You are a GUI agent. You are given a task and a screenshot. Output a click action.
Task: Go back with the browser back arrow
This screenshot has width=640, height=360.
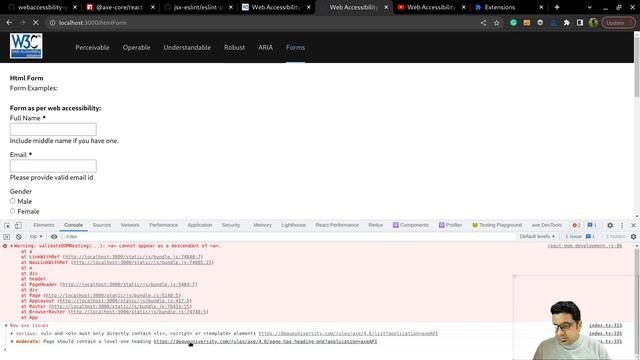9,23
